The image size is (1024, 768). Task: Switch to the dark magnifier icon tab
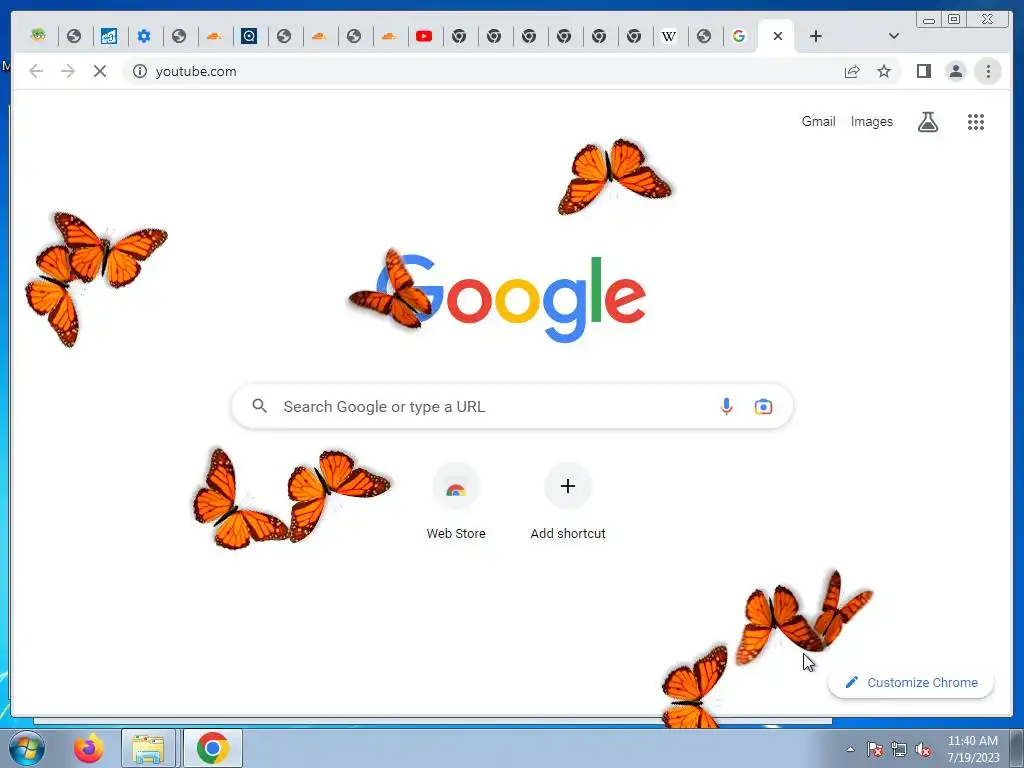249,36
